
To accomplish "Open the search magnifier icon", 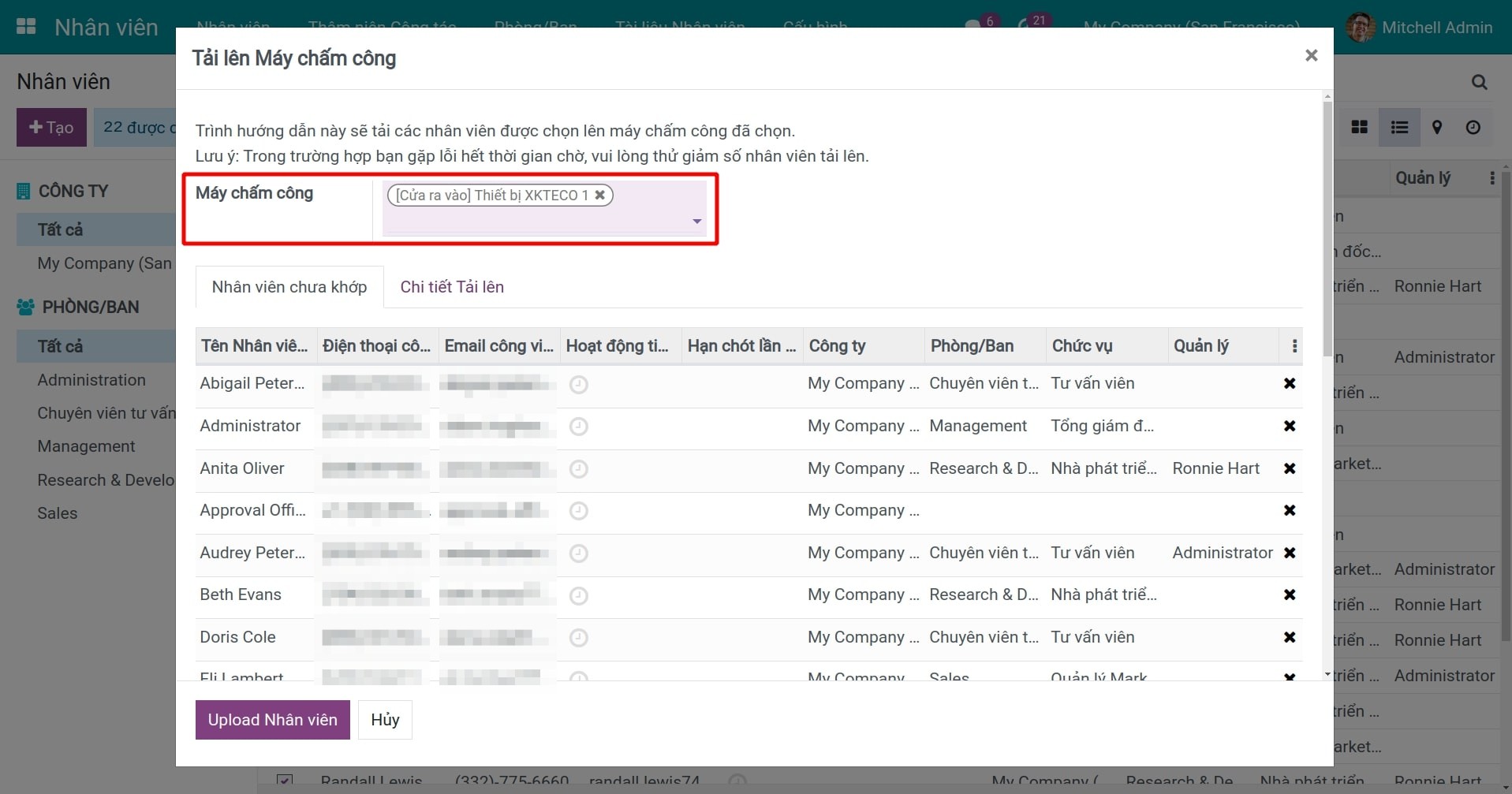I will tap(1479, 82).
